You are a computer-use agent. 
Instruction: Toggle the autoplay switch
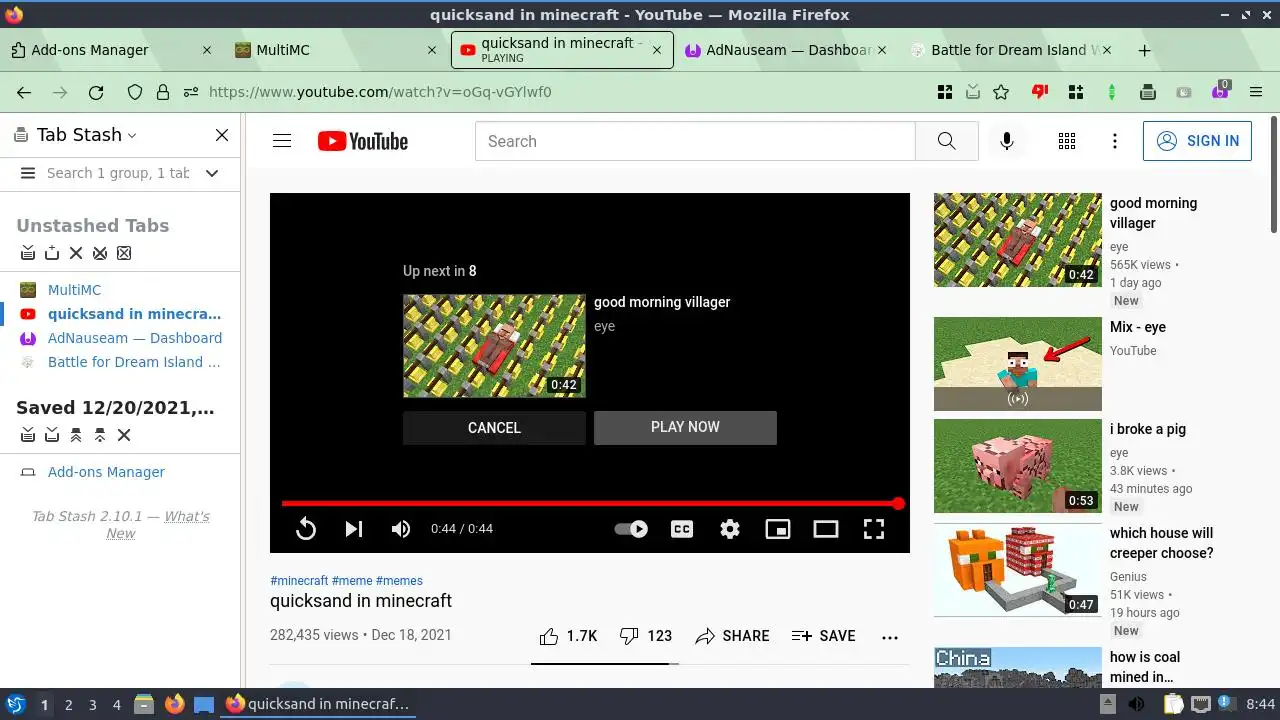tap(631, 529)
